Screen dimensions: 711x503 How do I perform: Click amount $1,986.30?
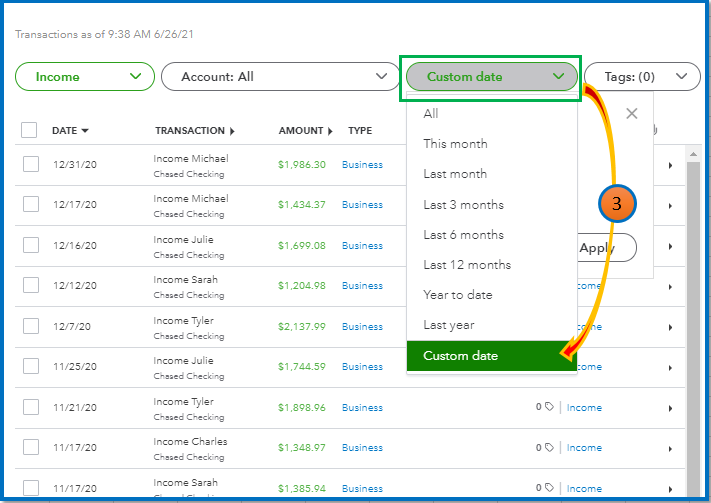302,165
